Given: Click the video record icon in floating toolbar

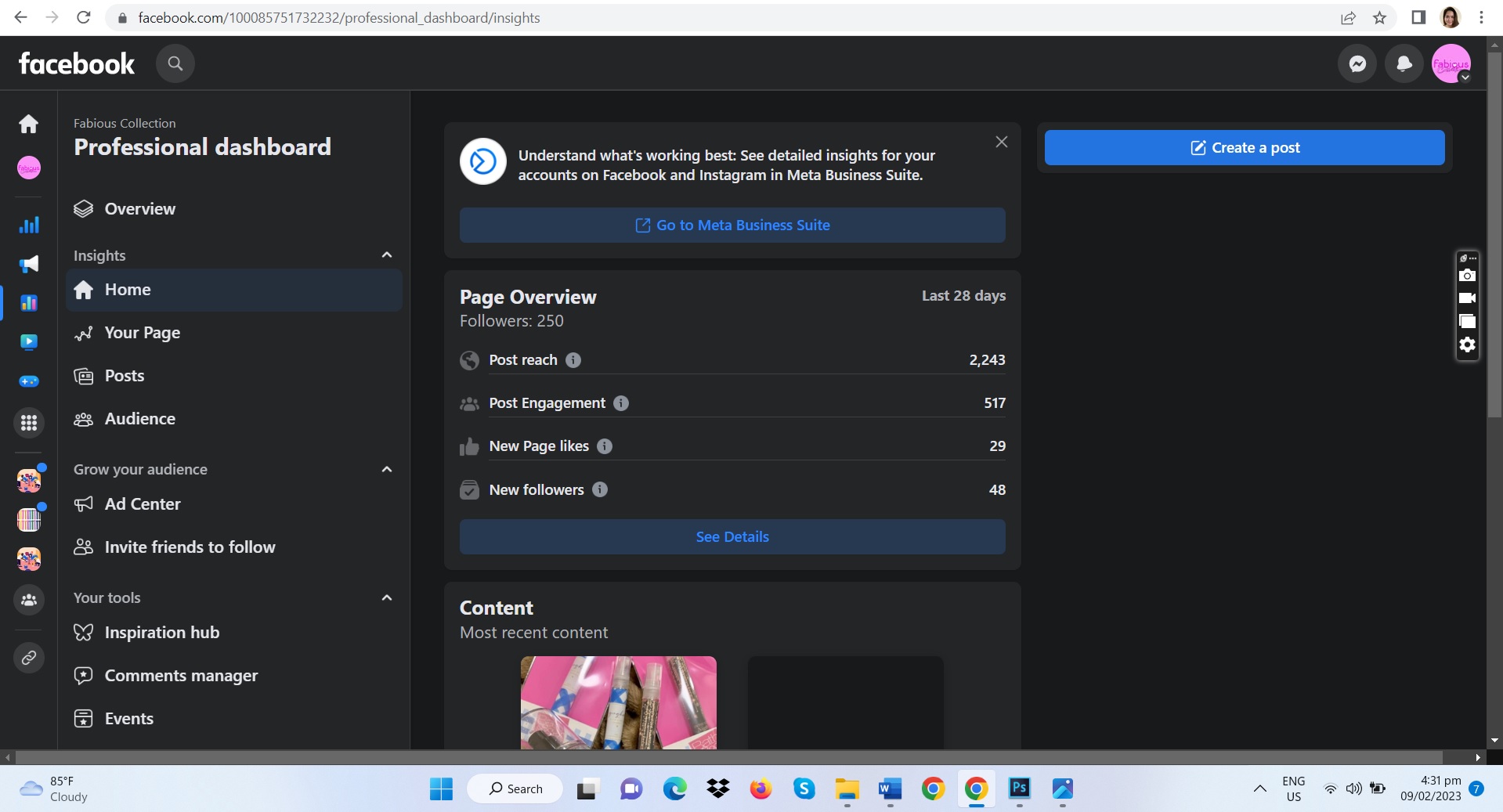Looking at the screenshot, I should point(1468,298).
